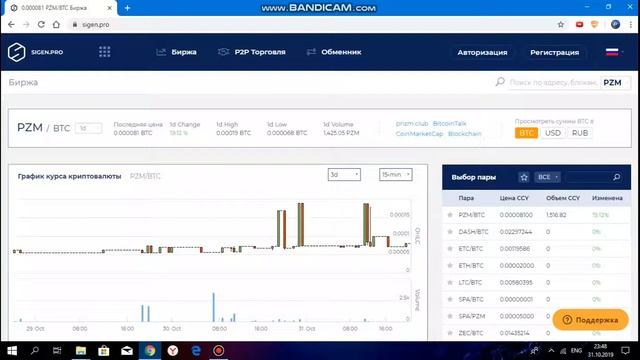Open a new browser tab
This screenshot has height=360, width=640.
(127, 8)
